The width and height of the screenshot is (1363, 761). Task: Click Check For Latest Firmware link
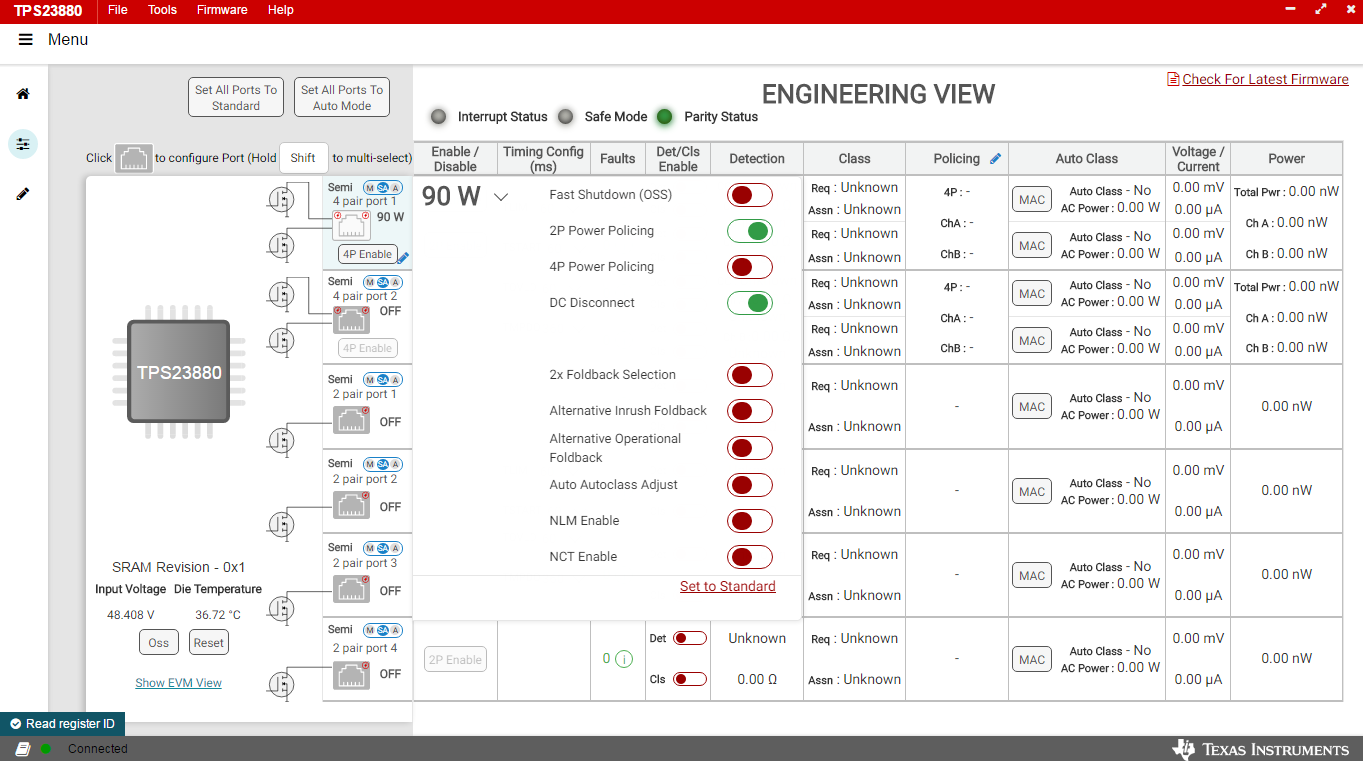click(x=1265, y=80)
